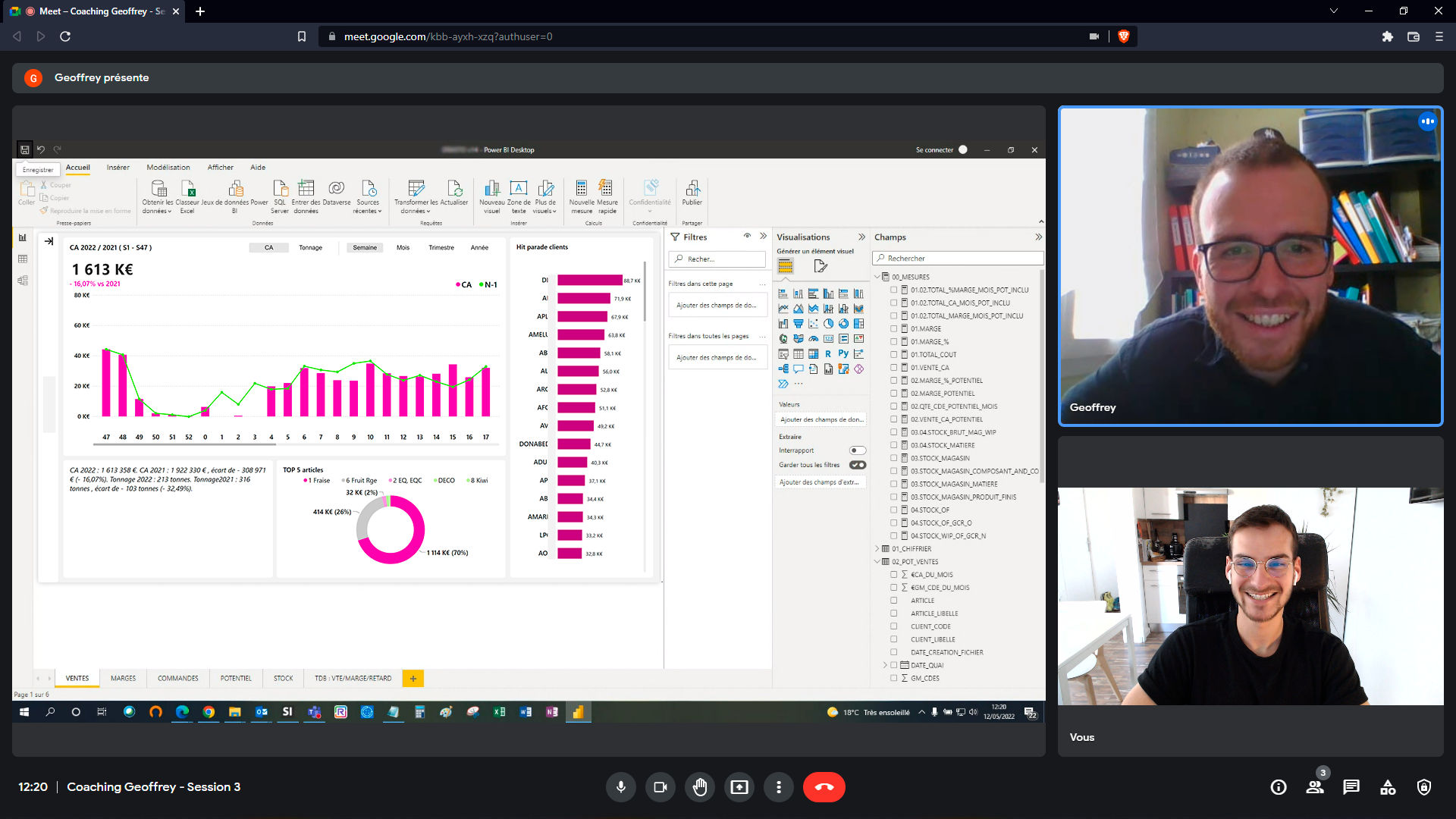
Task: Collapse the Champs pane chevron
Action: pyautogui.click(x=1038, y=237)
